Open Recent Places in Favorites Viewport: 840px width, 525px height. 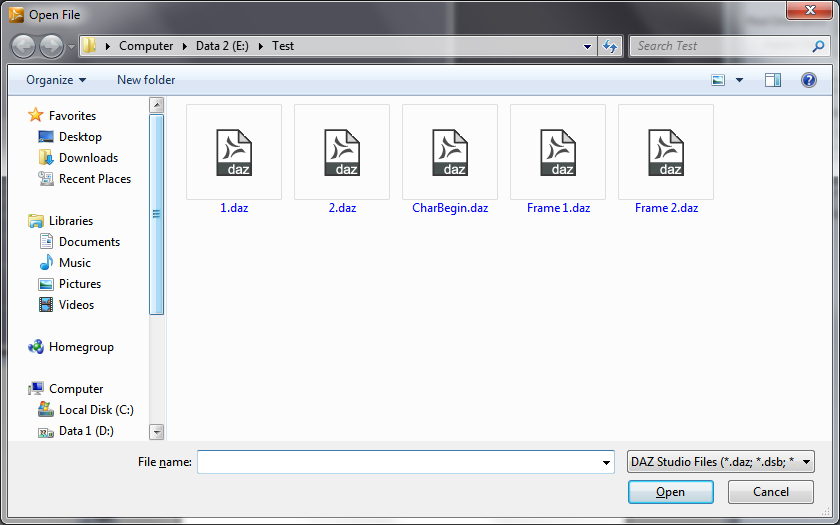click(x=95, y=178)
